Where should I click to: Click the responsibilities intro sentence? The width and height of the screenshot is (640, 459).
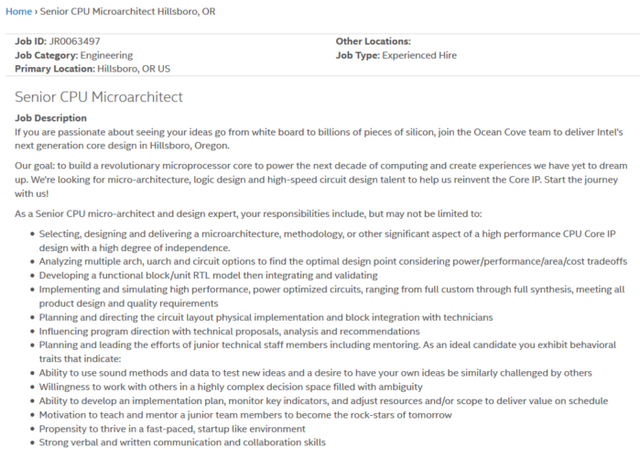click(248, 213)
